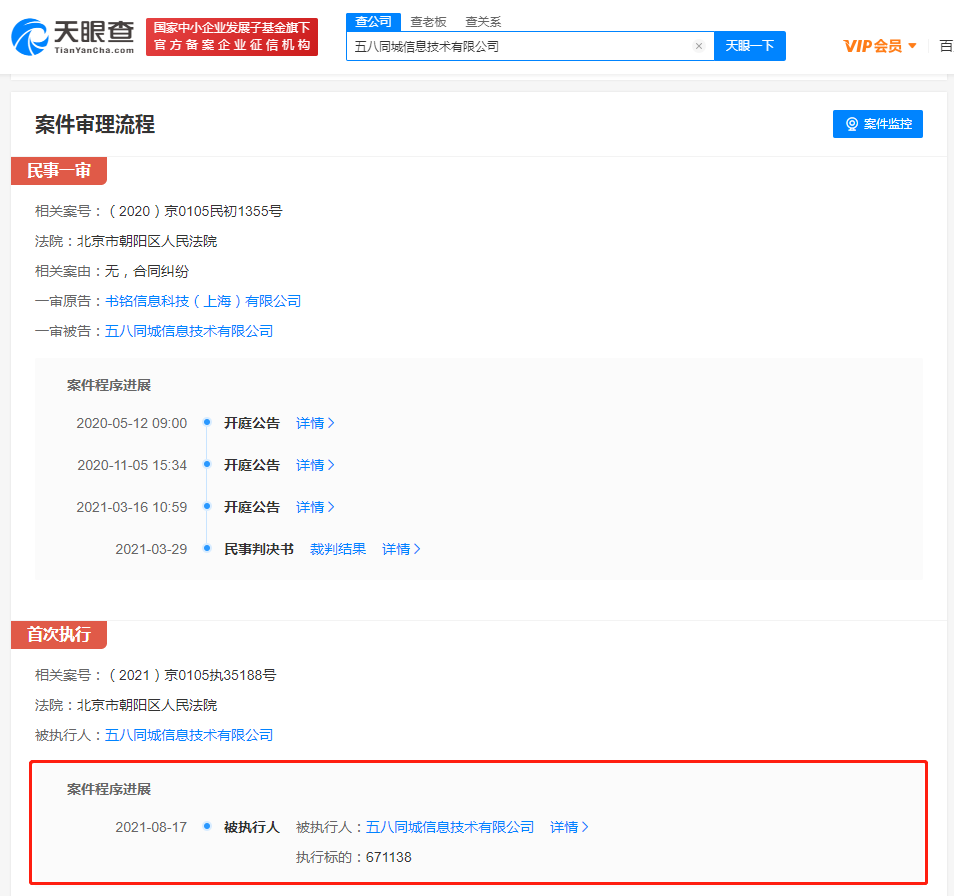Click the 2021-03-29 timeline dot
This screenshot has height=896, width=954.
[x=207, y=548]
